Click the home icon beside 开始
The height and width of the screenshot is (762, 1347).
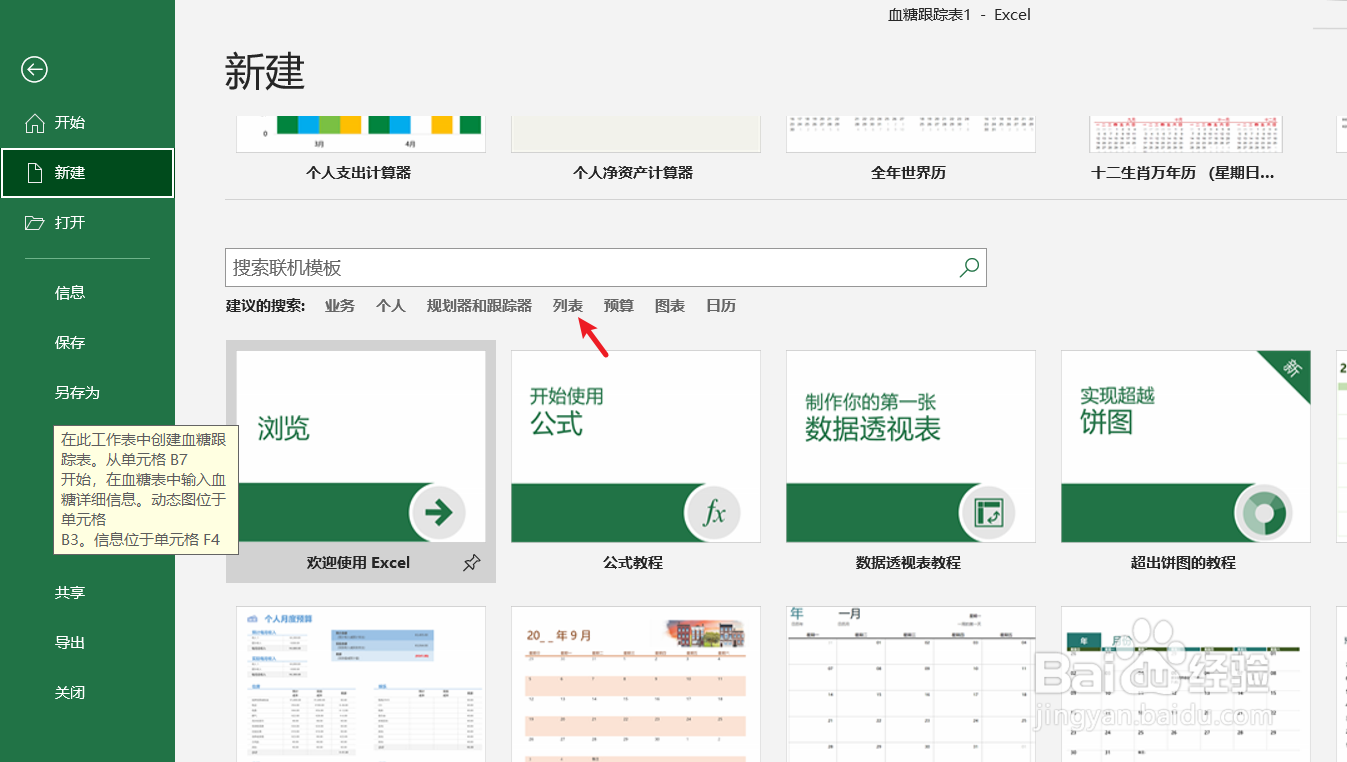(x=35, y=123)
